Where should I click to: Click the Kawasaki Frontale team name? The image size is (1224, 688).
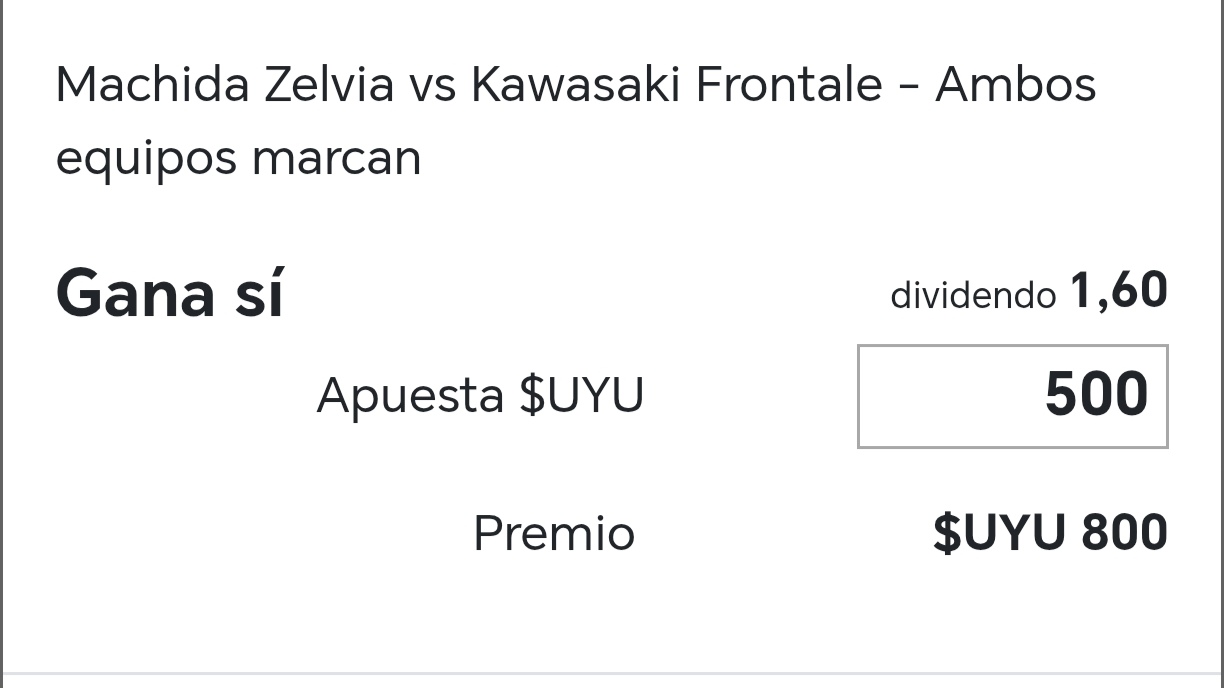677,85
